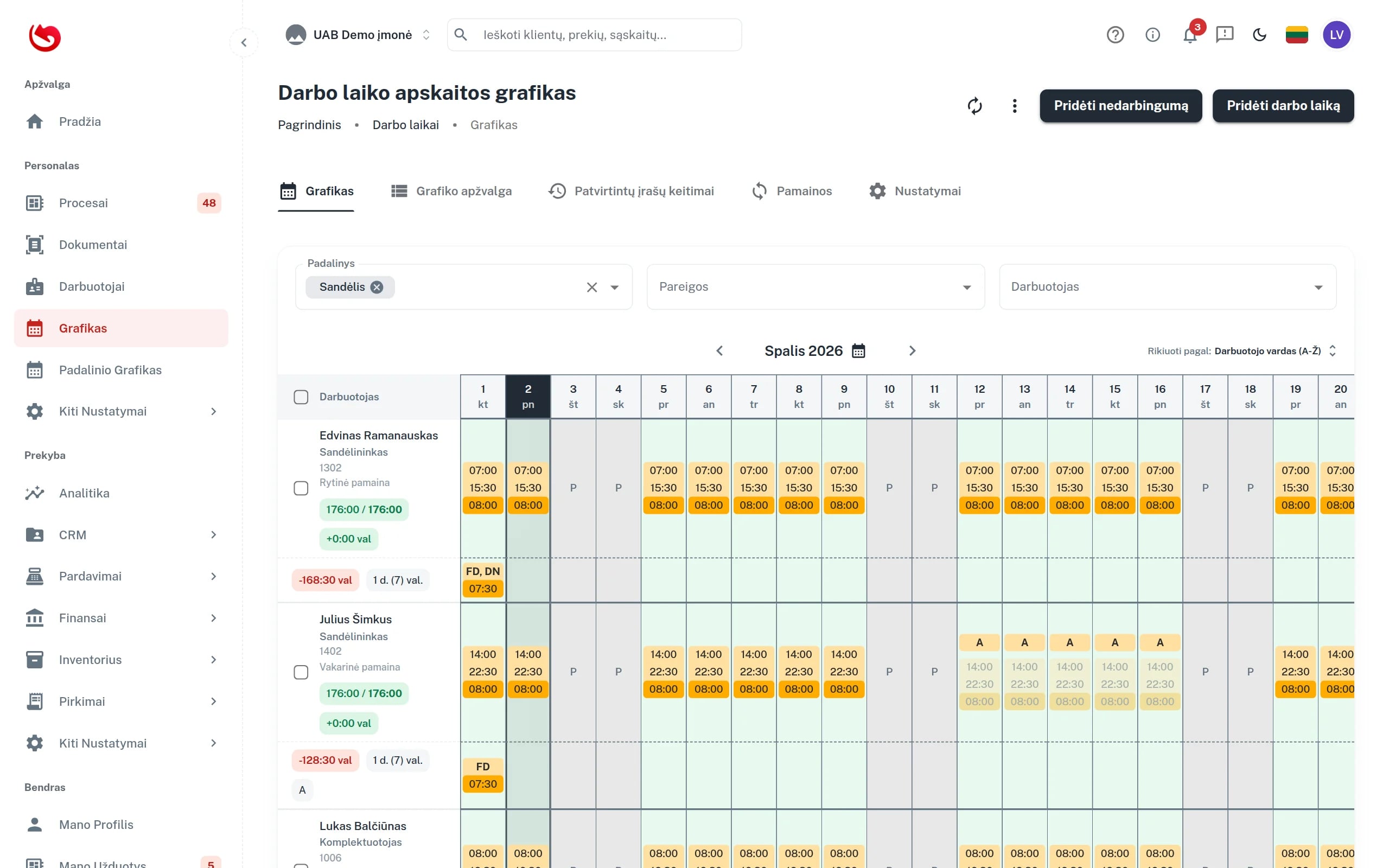Switch company via UAB Demo įmonė selector
The width and height of the screenshot is (1389, 868).
pos(358,35)
